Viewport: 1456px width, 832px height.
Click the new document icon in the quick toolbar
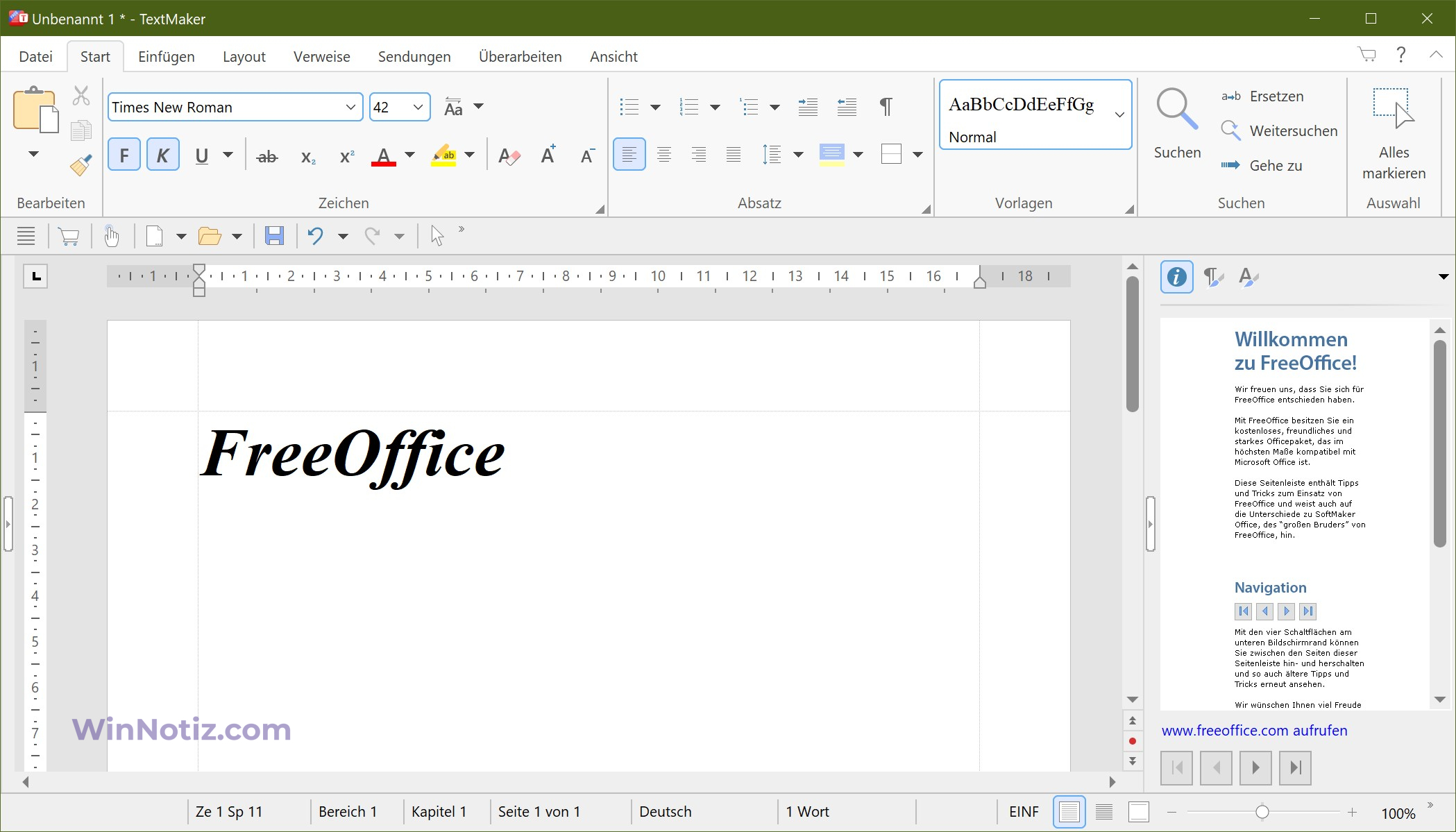154,236
